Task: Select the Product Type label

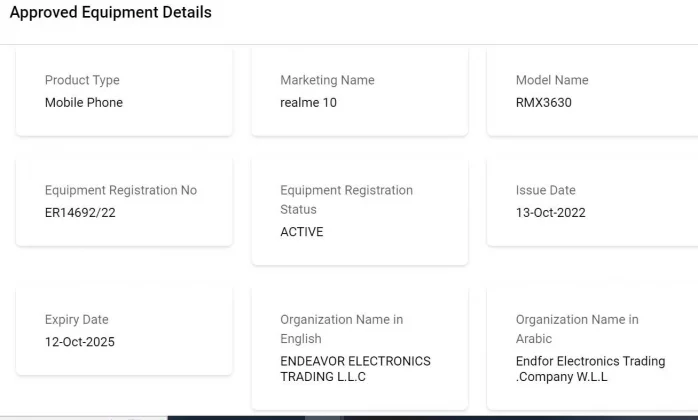Action: point(82,80)
